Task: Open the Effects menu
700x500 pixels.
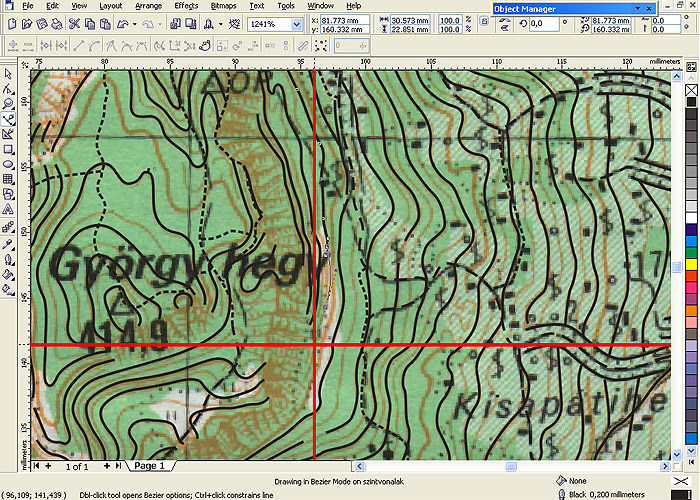Action: click(186, 6)
